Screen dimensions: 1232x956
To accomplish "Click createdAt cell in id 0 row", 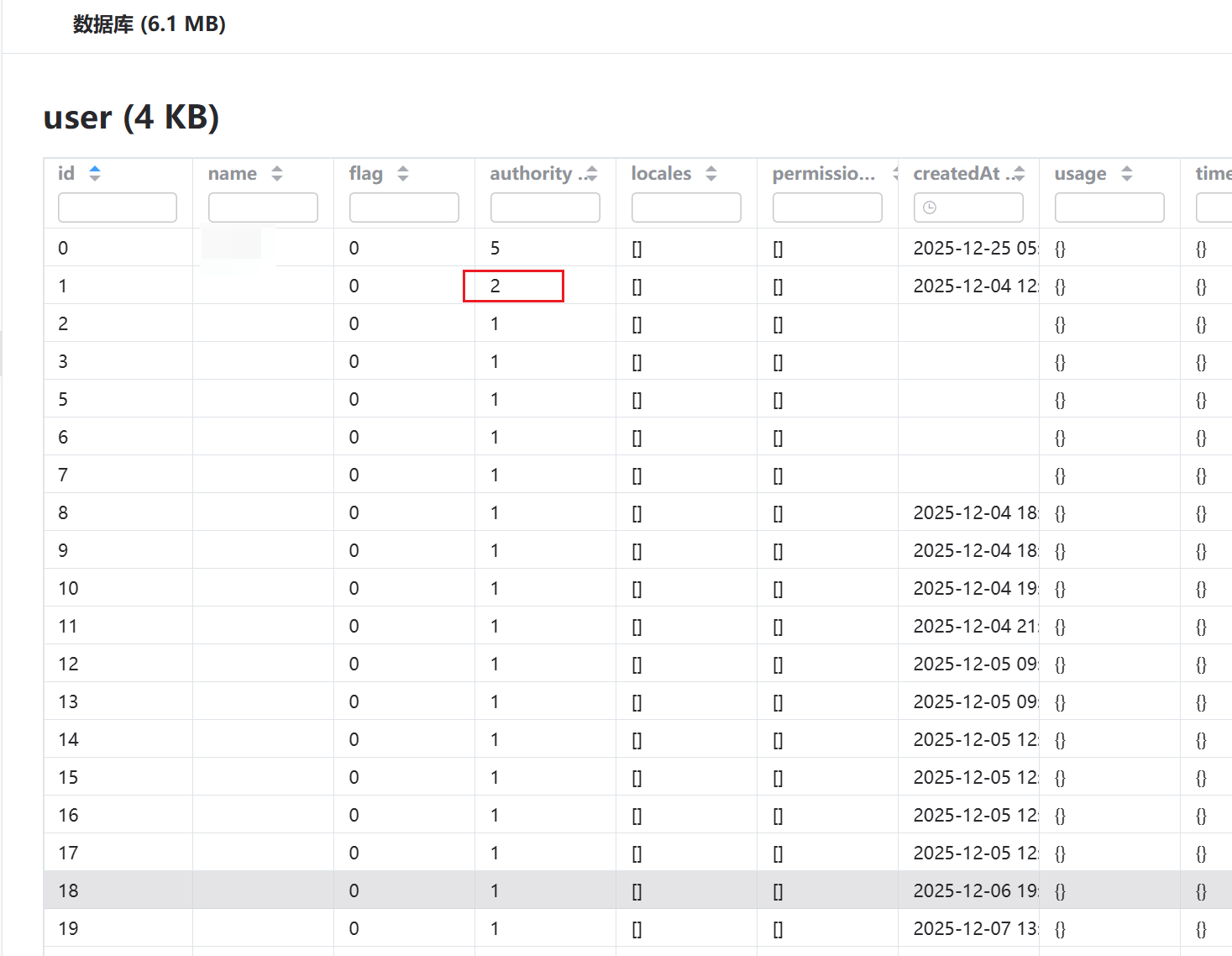I will [974, 249].
